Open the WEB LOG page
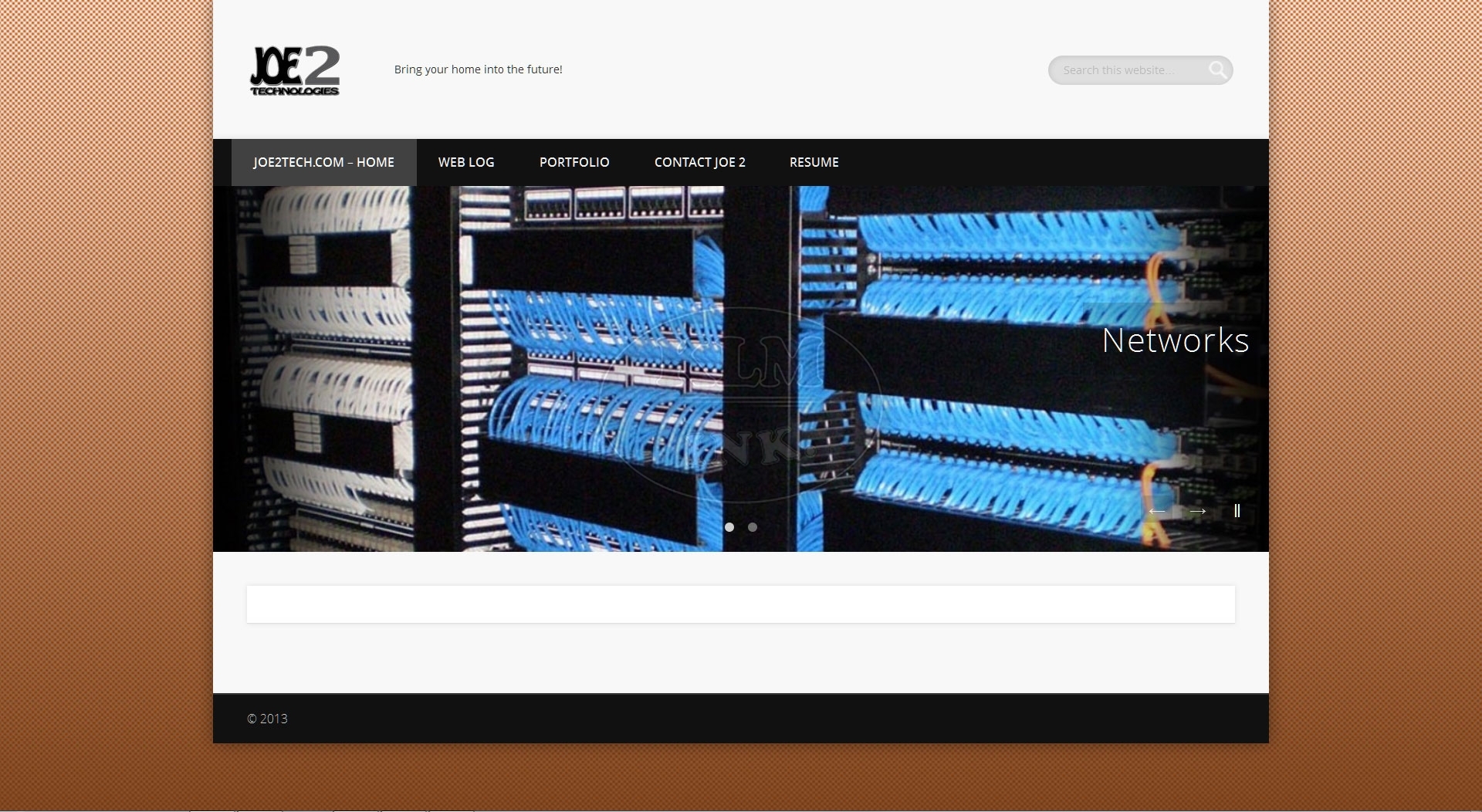1482x812 pixels. point(466,162)
